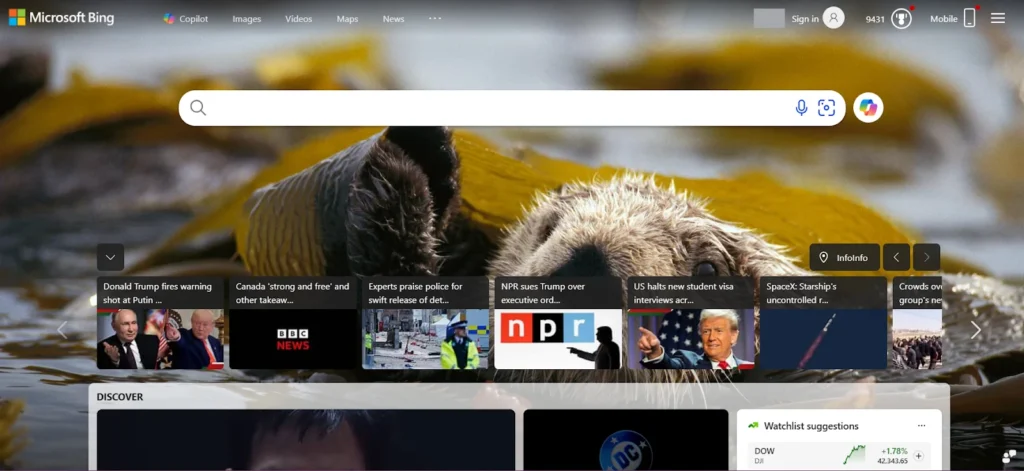Open the Rewards trophy icon
This screenshot has width=1024, height=471.
(901, 18)
